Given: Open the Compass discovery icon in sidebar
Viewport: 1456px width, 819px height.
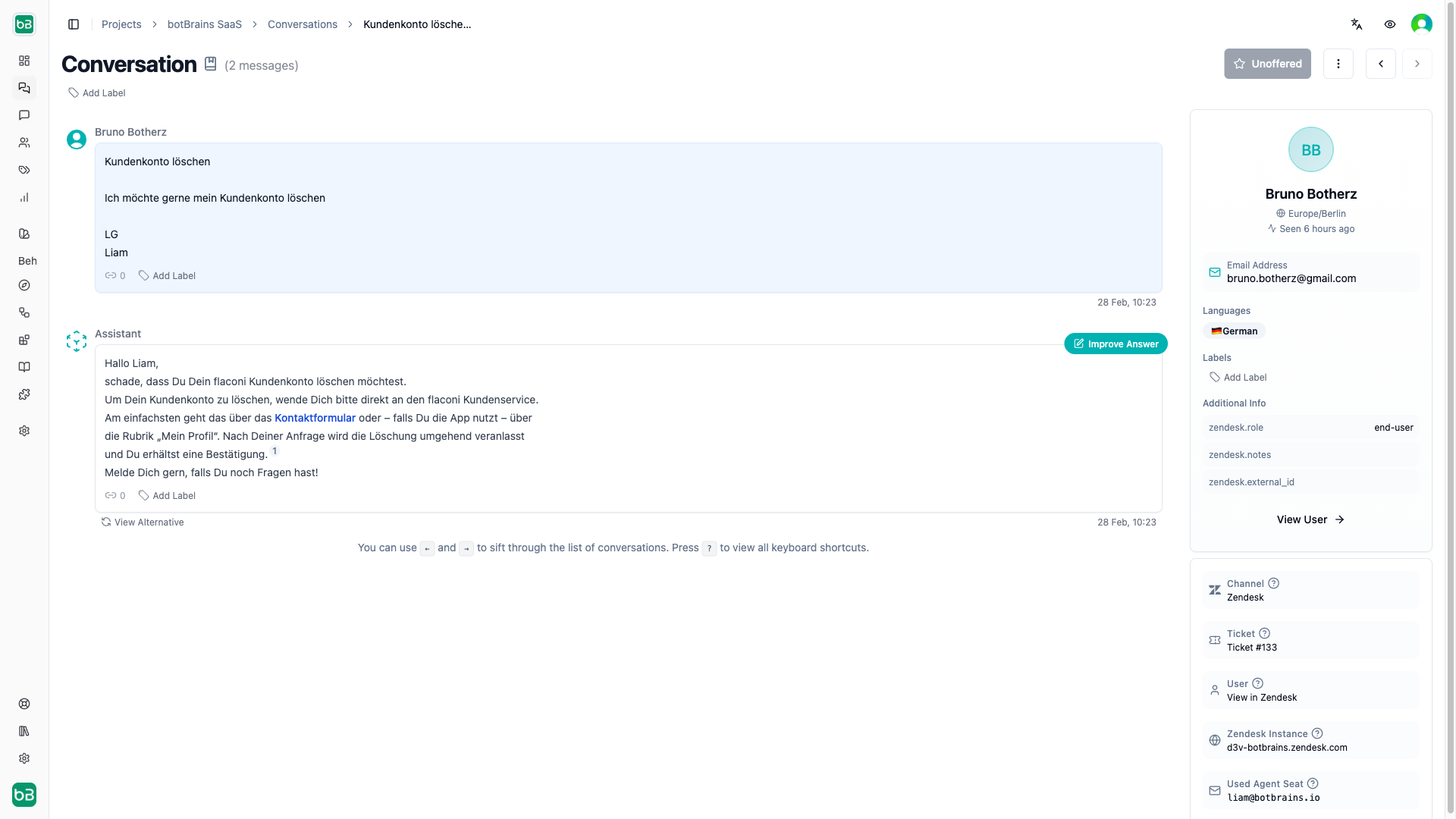Looking at the screenshot, I should click(x=24, y=285).
